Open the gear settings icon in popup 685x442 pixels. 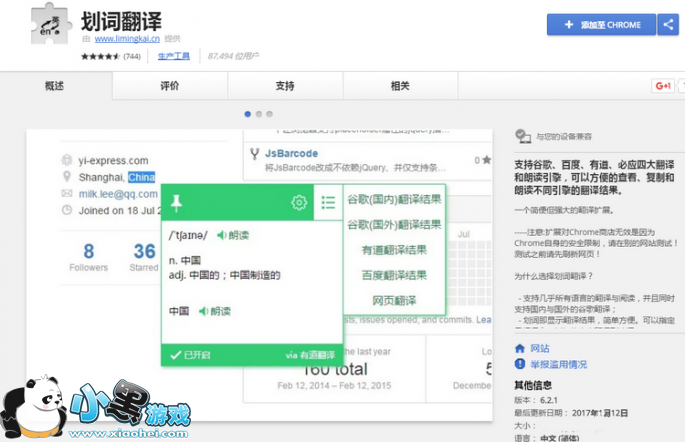298,203
